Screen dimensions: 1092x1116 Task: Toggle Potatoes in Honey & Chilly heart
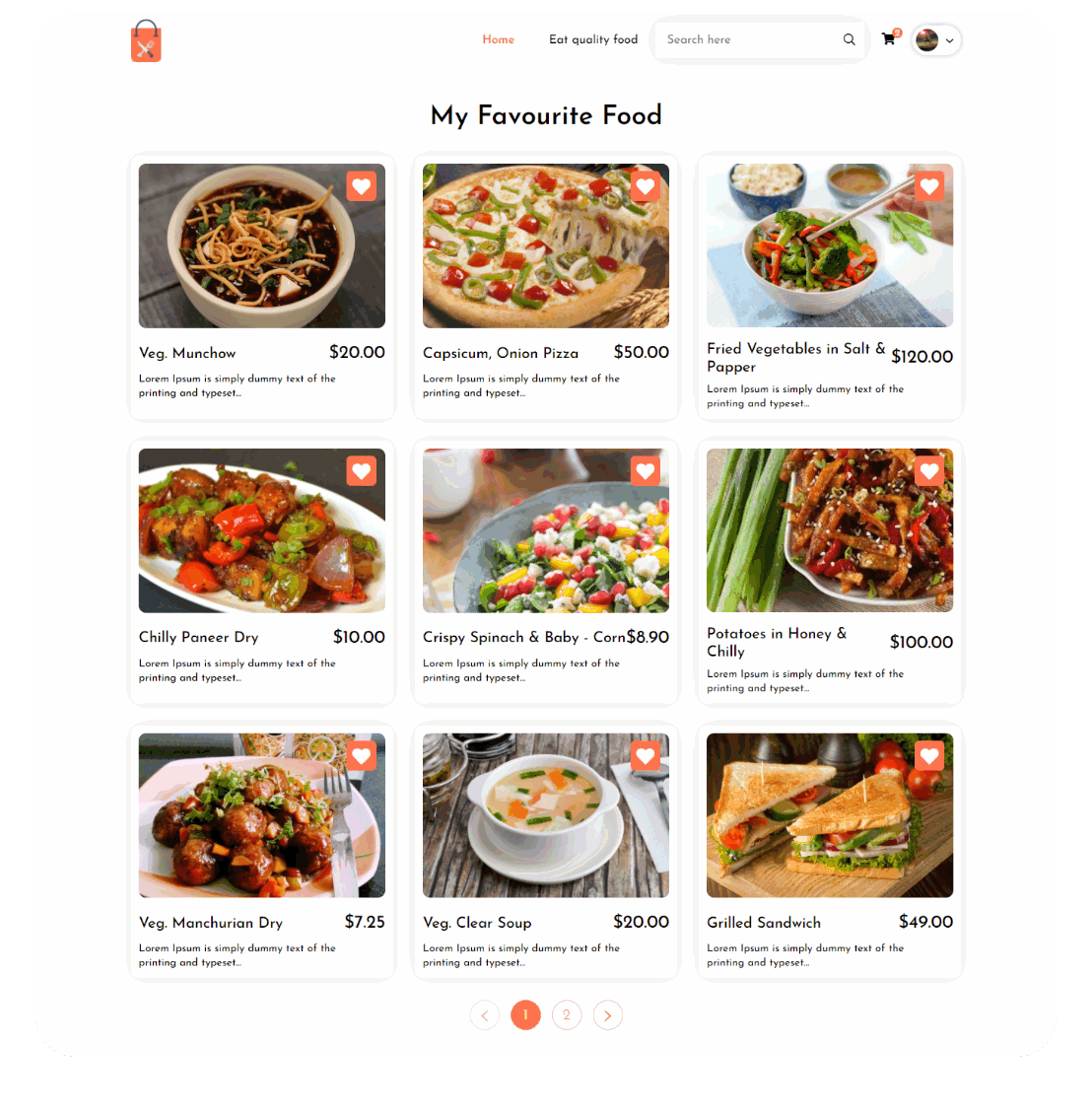click(929, 471)
